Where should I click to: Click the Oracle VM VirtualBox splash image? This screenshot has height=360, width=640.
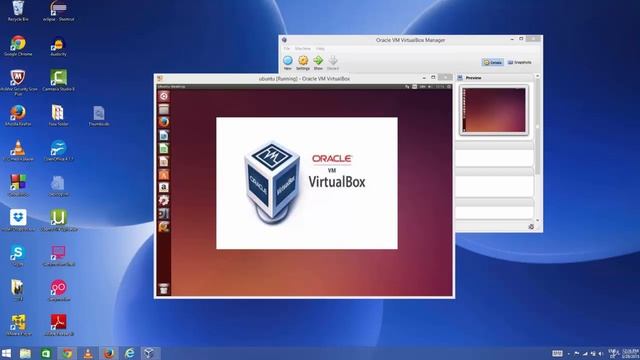point(307,183)
